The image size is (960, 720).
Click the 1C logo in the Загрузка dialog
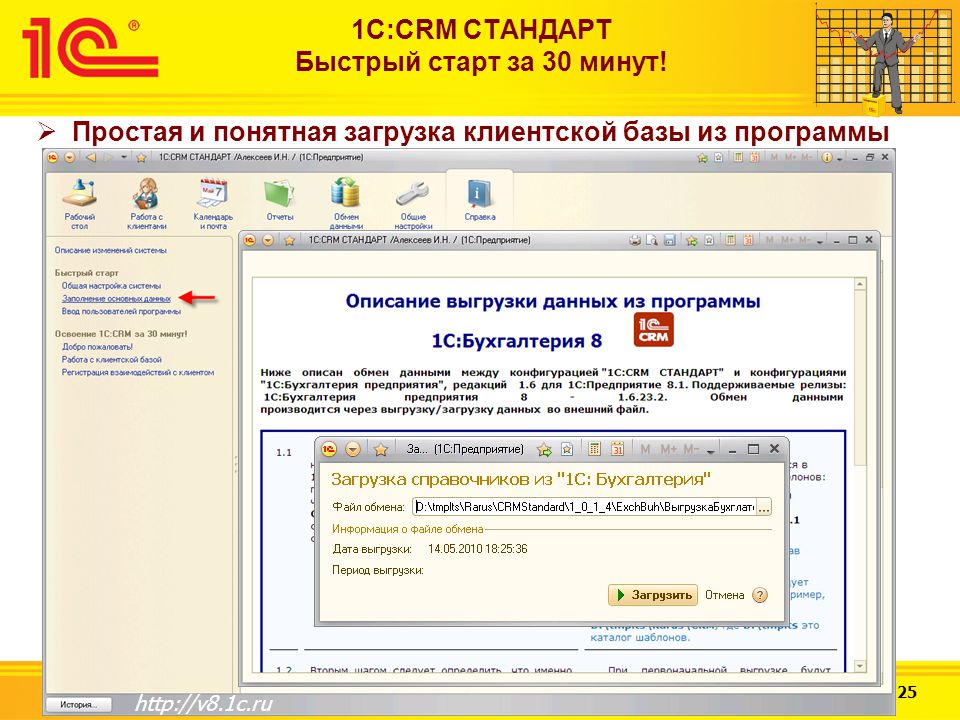tap(329, 449)
